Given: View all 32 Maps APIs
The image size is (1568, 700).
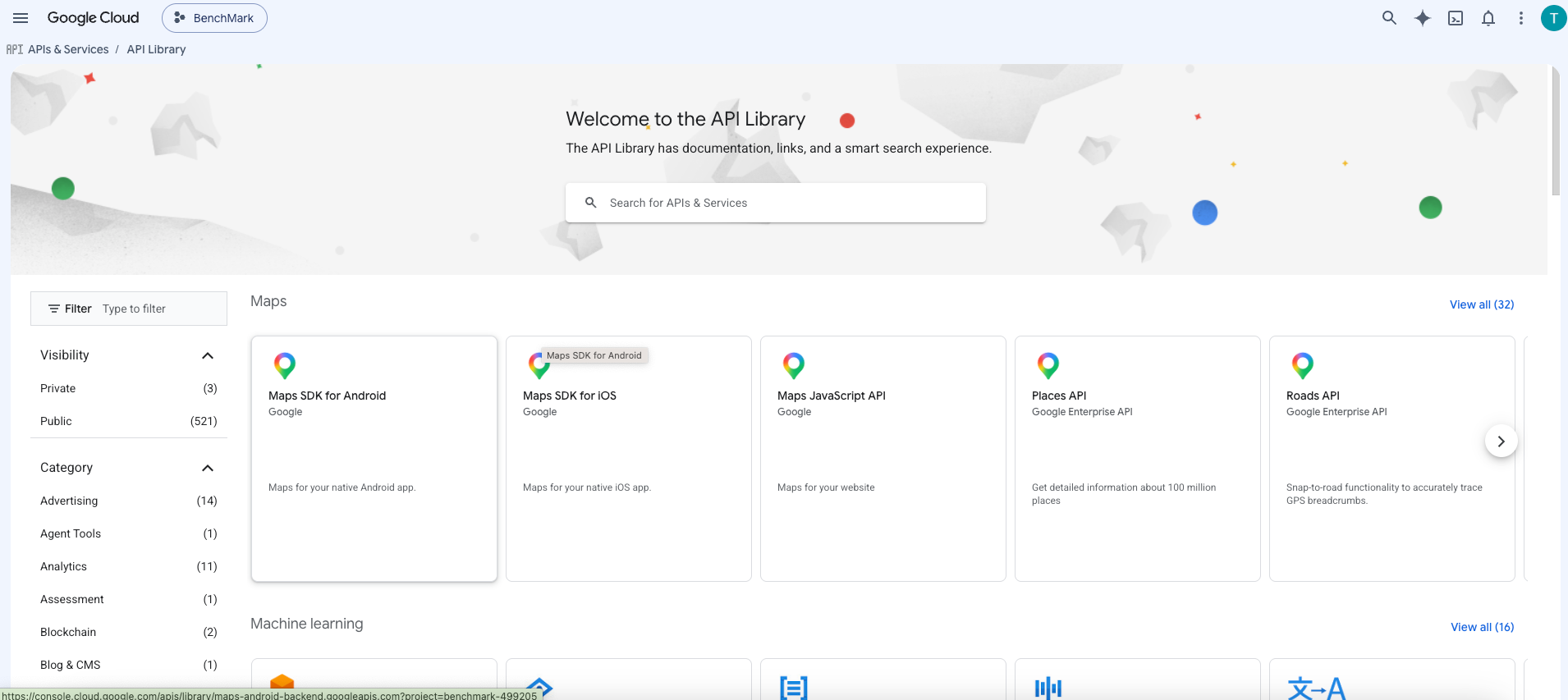Looking at the screenshot, I should pos(1482,304).
